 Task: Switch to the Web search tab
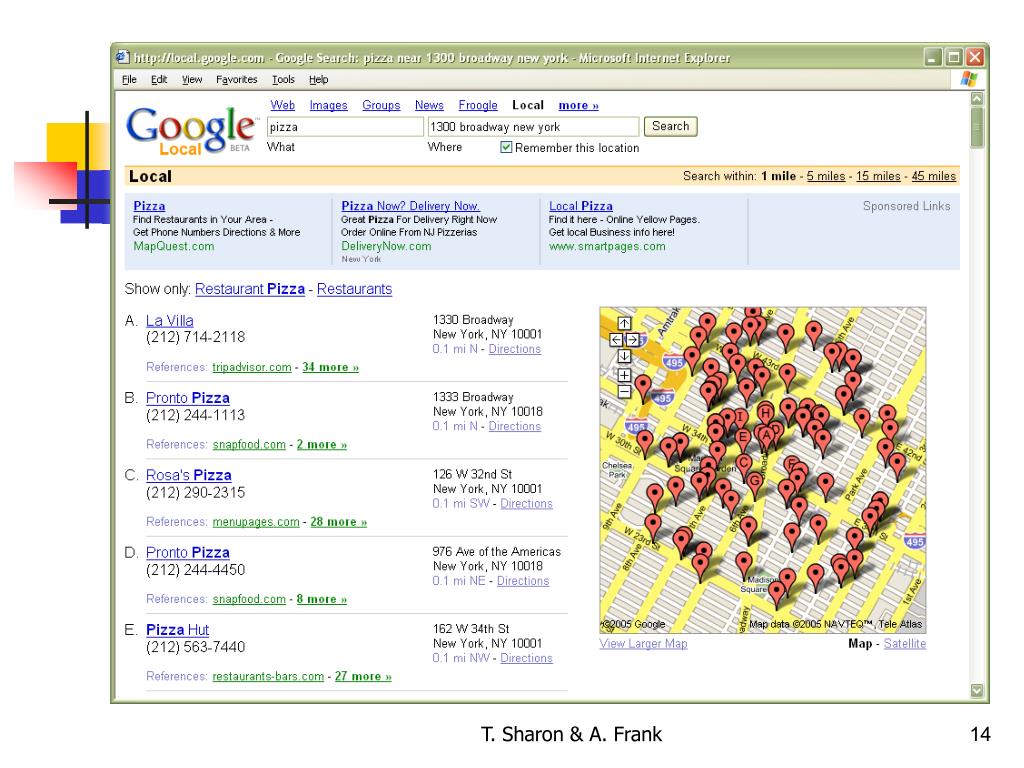point(282,105)
